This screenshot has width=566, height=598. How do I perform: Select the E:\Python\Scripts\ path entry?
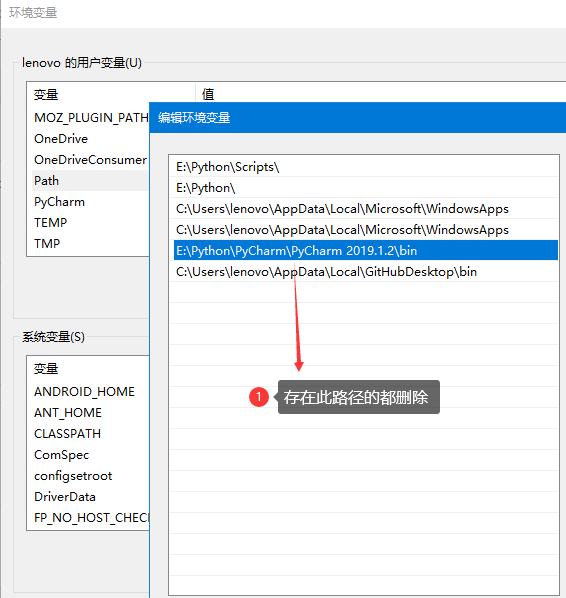pos(365,167)
